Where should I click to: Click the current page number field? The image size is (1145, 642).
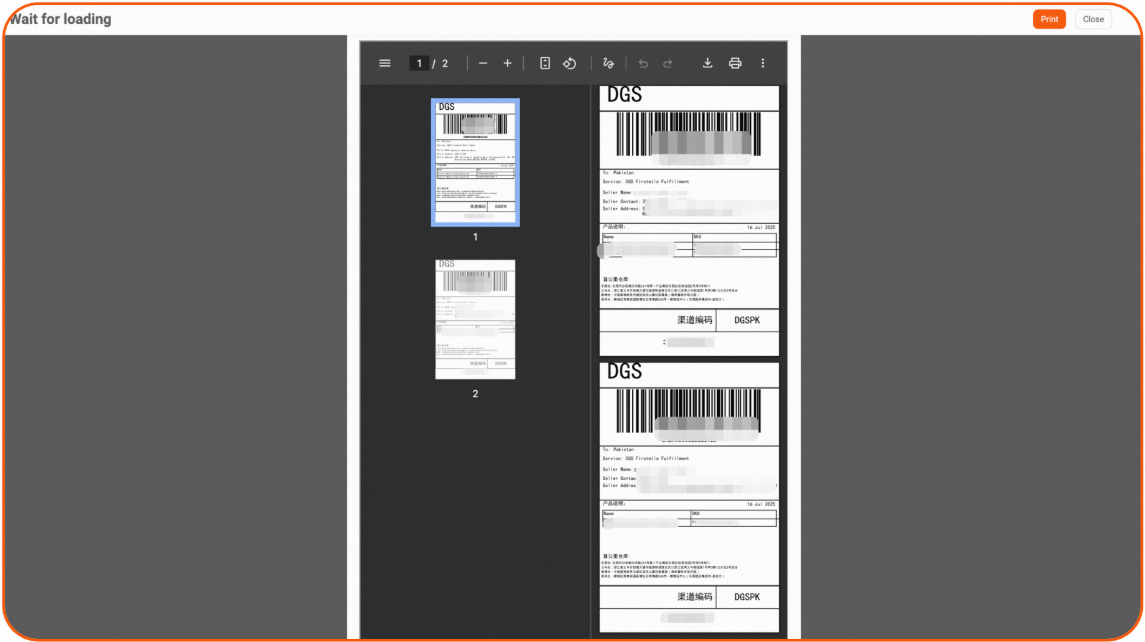[418, 63]
